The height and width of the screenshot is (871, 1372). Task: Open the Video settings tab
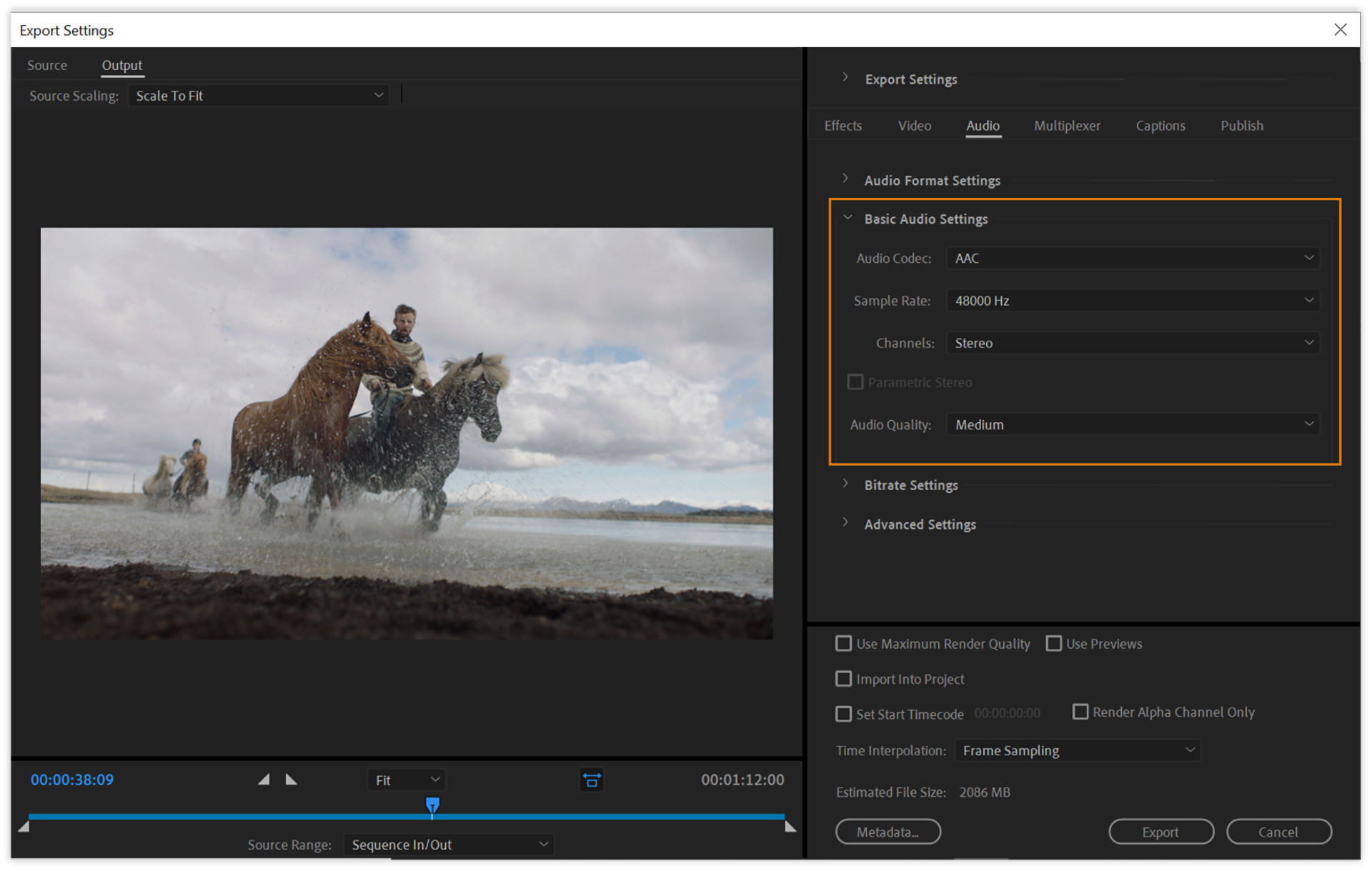pos(914,125)
